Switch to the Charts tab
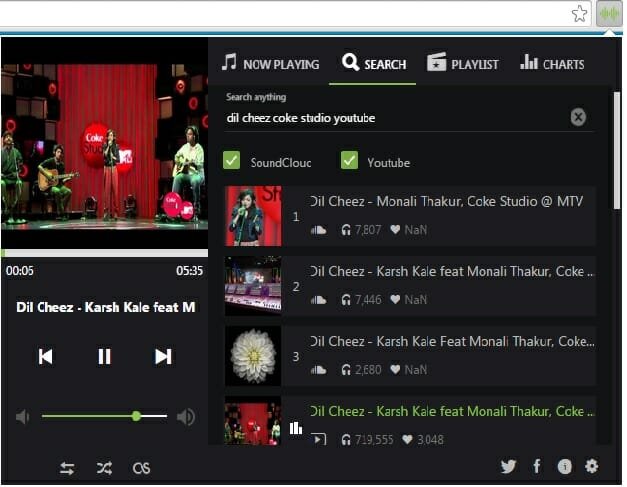Image resolution: width=627 pixels, height=487 pixels. 552,63
